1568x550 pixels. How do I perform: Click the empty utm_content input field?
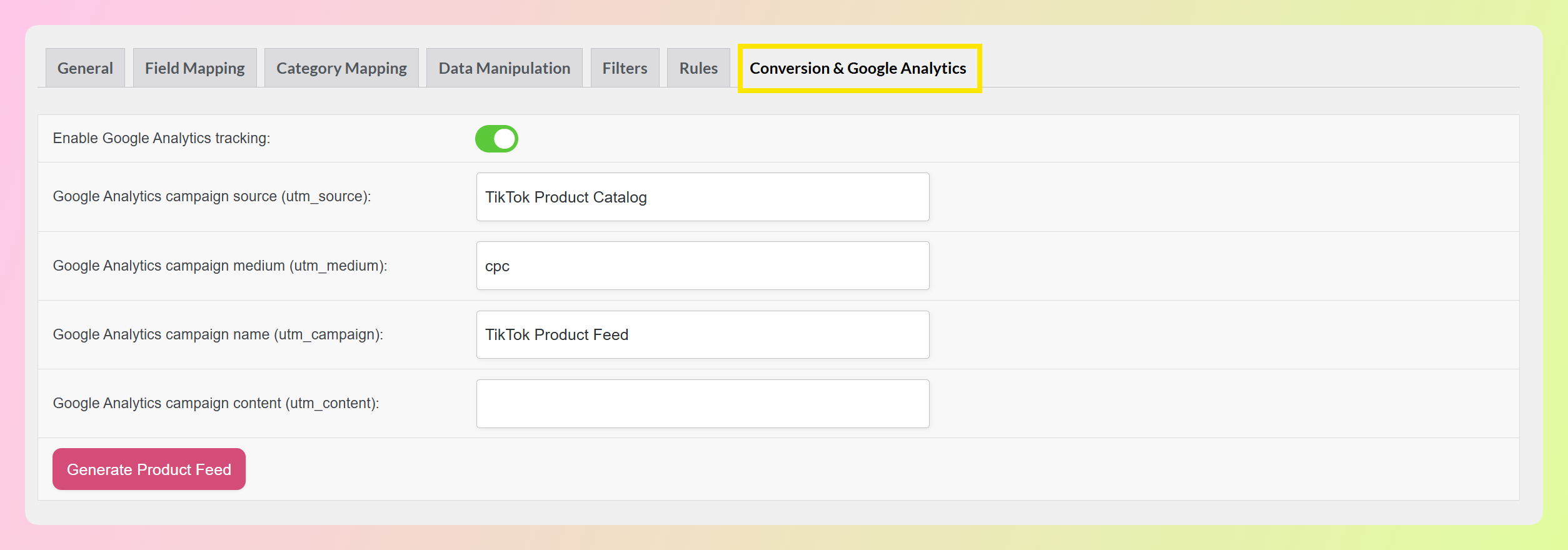702,404
